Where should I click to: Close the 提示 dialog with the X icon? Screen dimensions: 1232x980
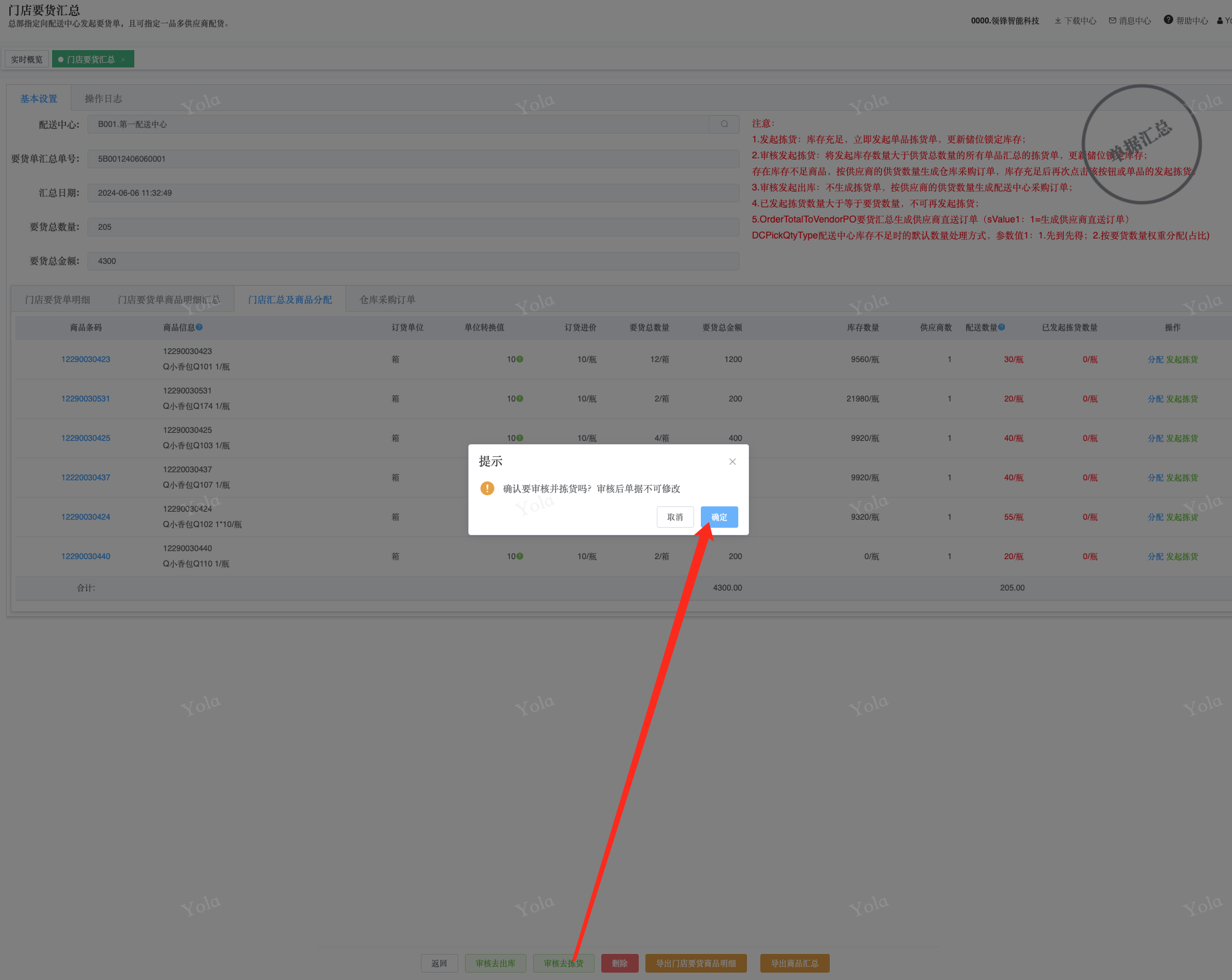pos(732,462)
